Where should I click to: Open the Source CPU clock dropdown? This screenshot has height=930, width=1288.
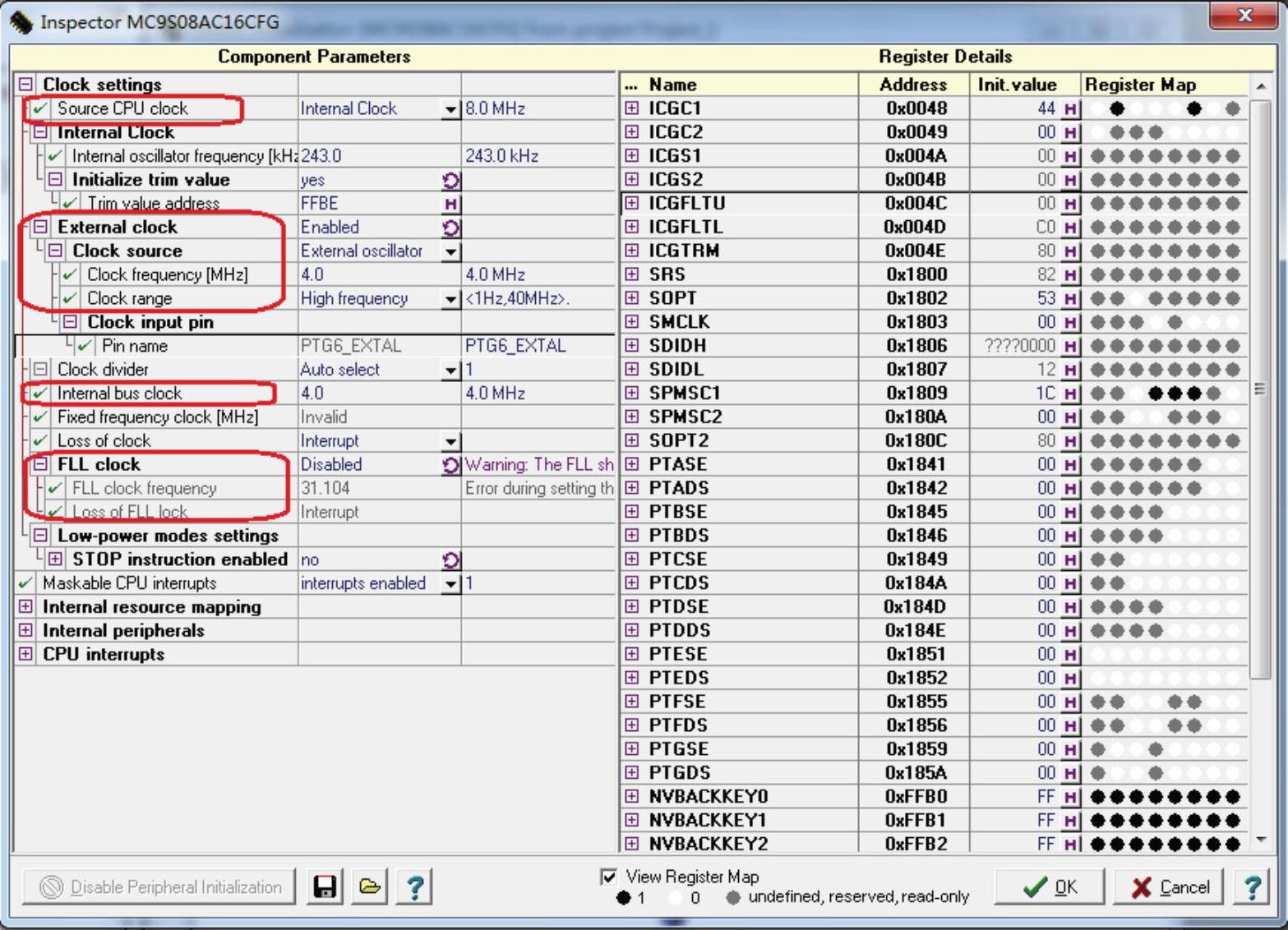pyautogui.click(x=450, y=109)
